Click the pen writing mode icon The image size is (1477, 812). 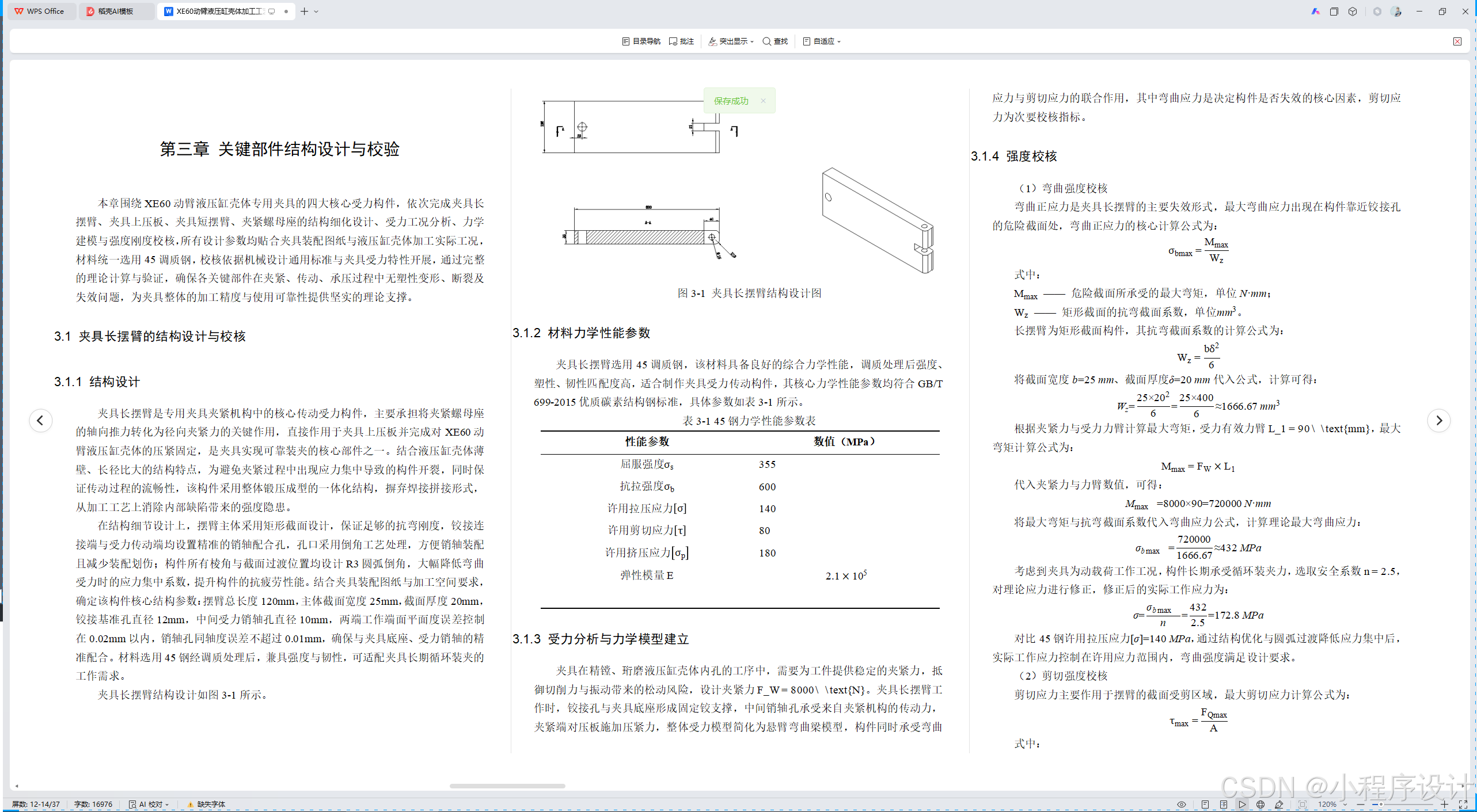pyautogui.click(x=1279, y=805)
